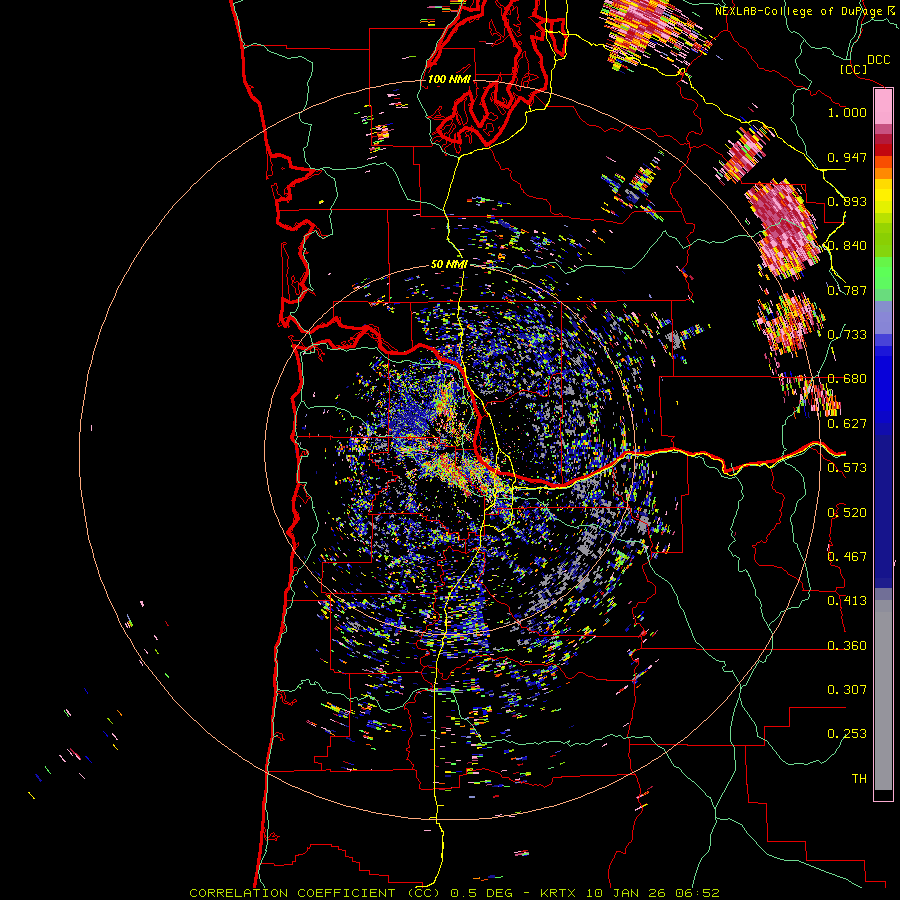Click the [CC] label above color scale
The width and height of the screenshot is (900, 900).
853,69
